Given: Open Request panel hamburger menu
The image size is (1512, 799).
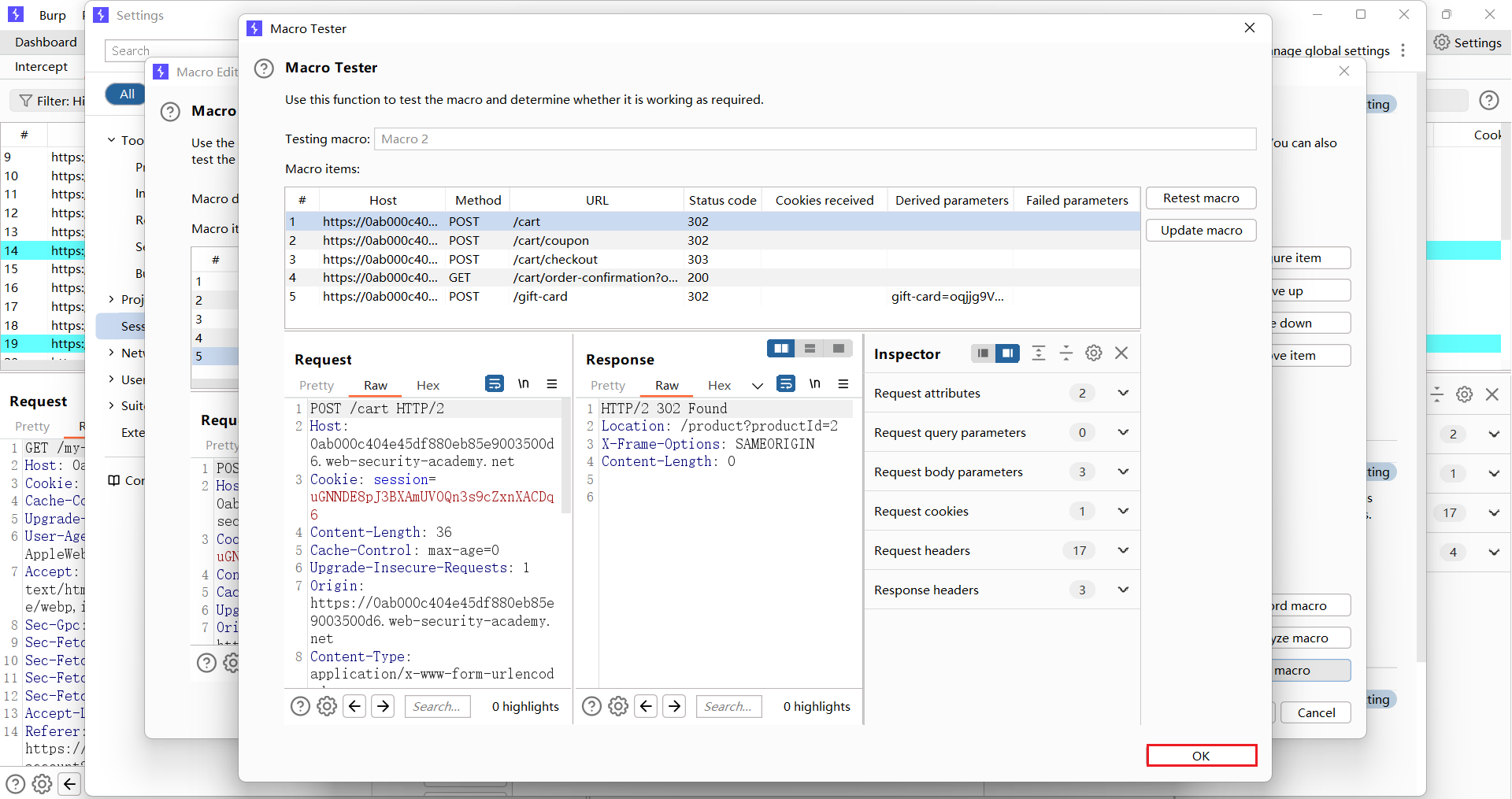Looking at the screenshot, I should [x=552, y=384].
